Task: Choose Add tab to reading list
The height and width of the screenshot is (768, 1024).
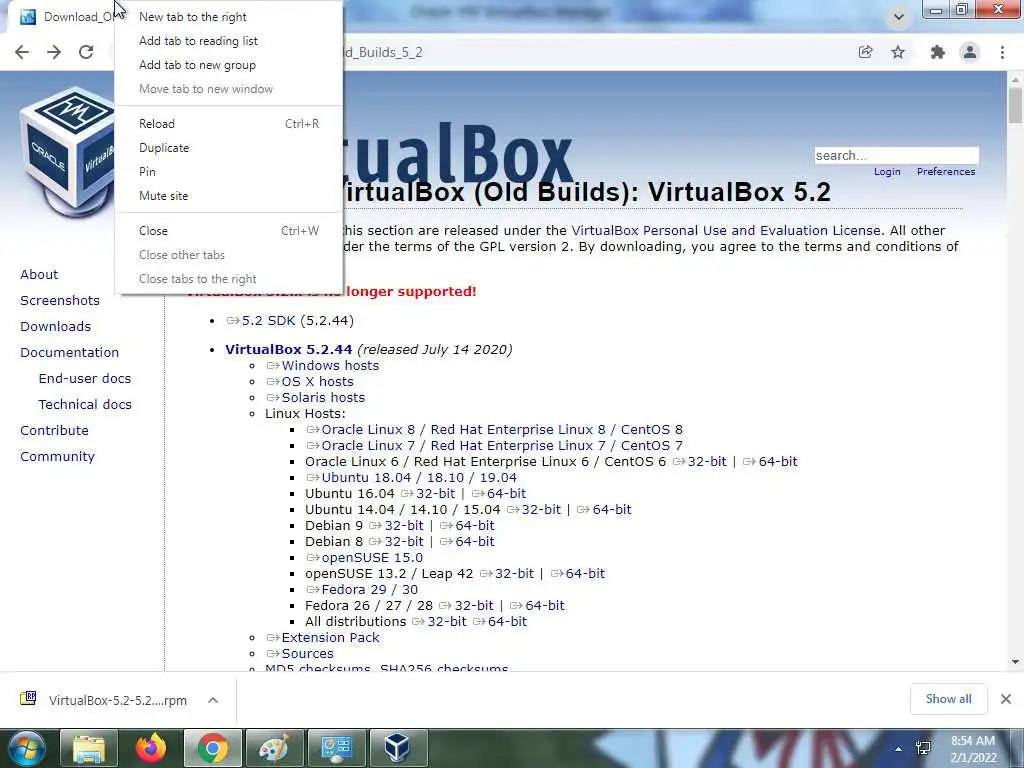Action: [229, 41]
